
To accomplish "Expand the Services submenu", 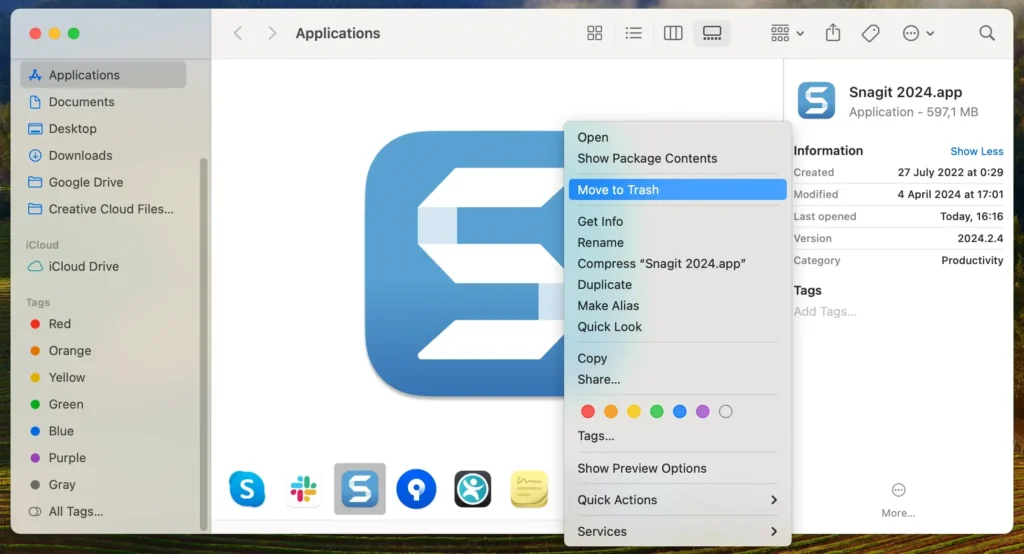I will [677, 531].
